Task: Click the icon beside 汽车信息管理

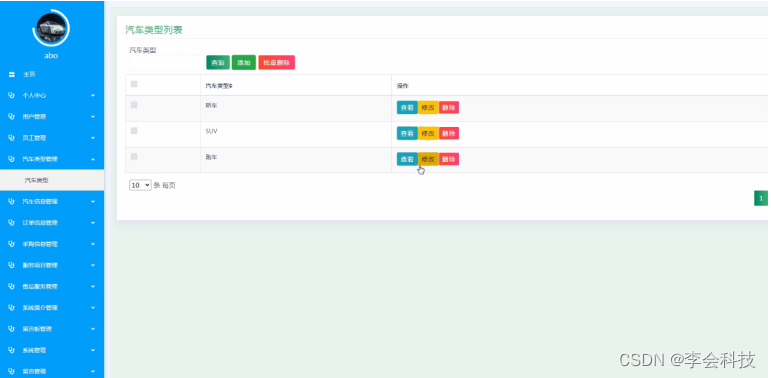Action: [x=12, y=202]
